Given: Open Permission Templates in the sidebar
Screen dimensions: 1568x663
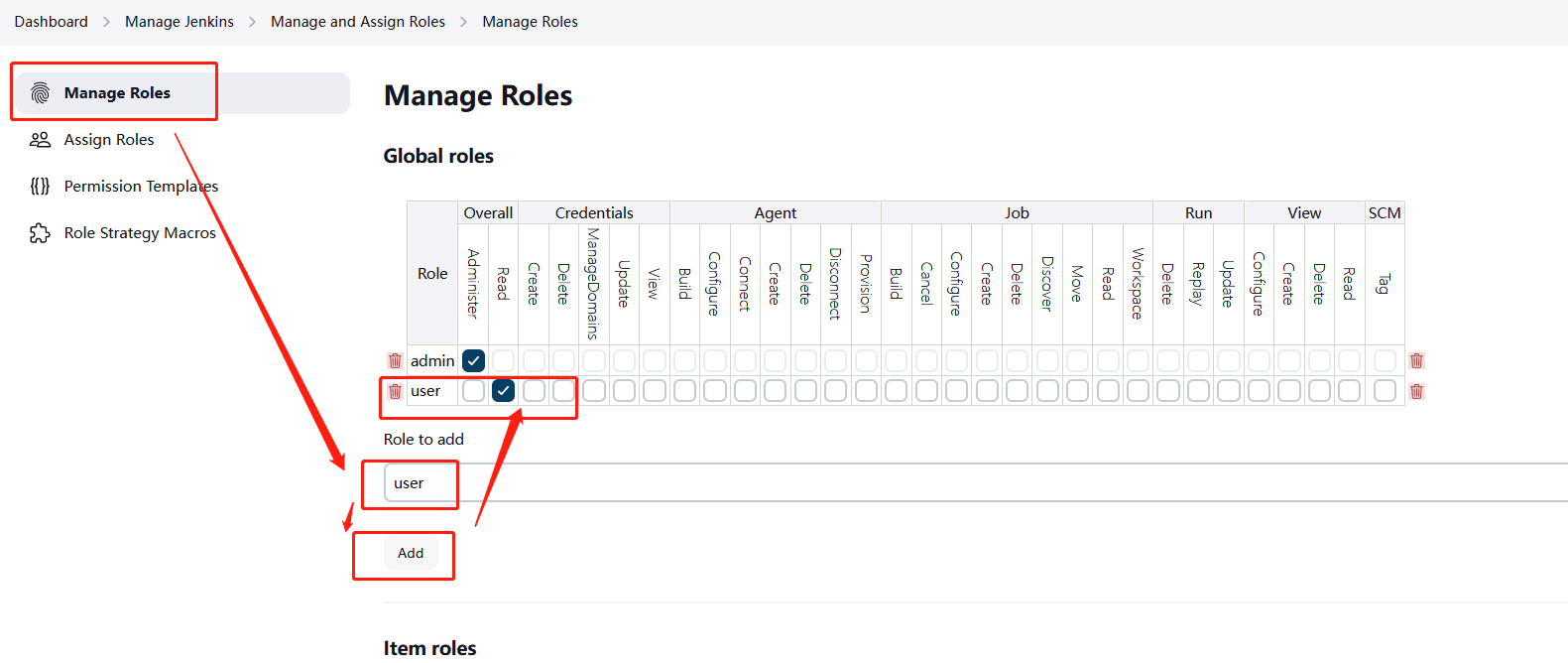Looking at the screenshot, I should 141,187.
